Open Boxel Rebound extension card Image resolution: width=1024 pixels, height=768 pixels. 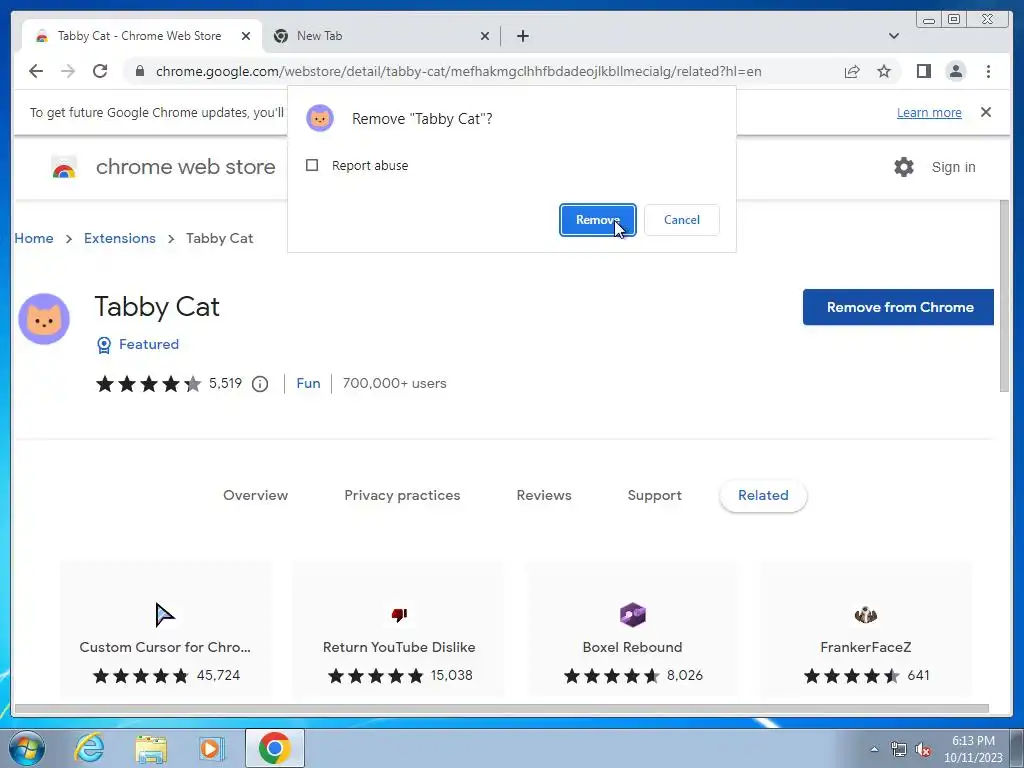point(632,631)
